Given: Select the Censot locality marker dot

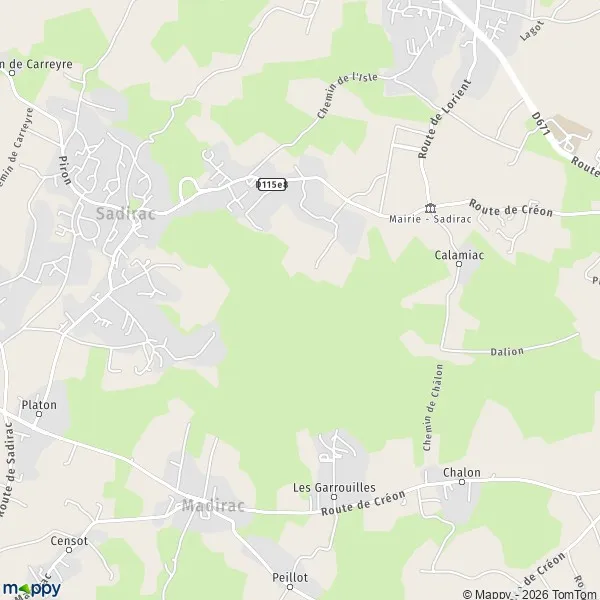Looking at the screenshot, I should click(69, 550).
